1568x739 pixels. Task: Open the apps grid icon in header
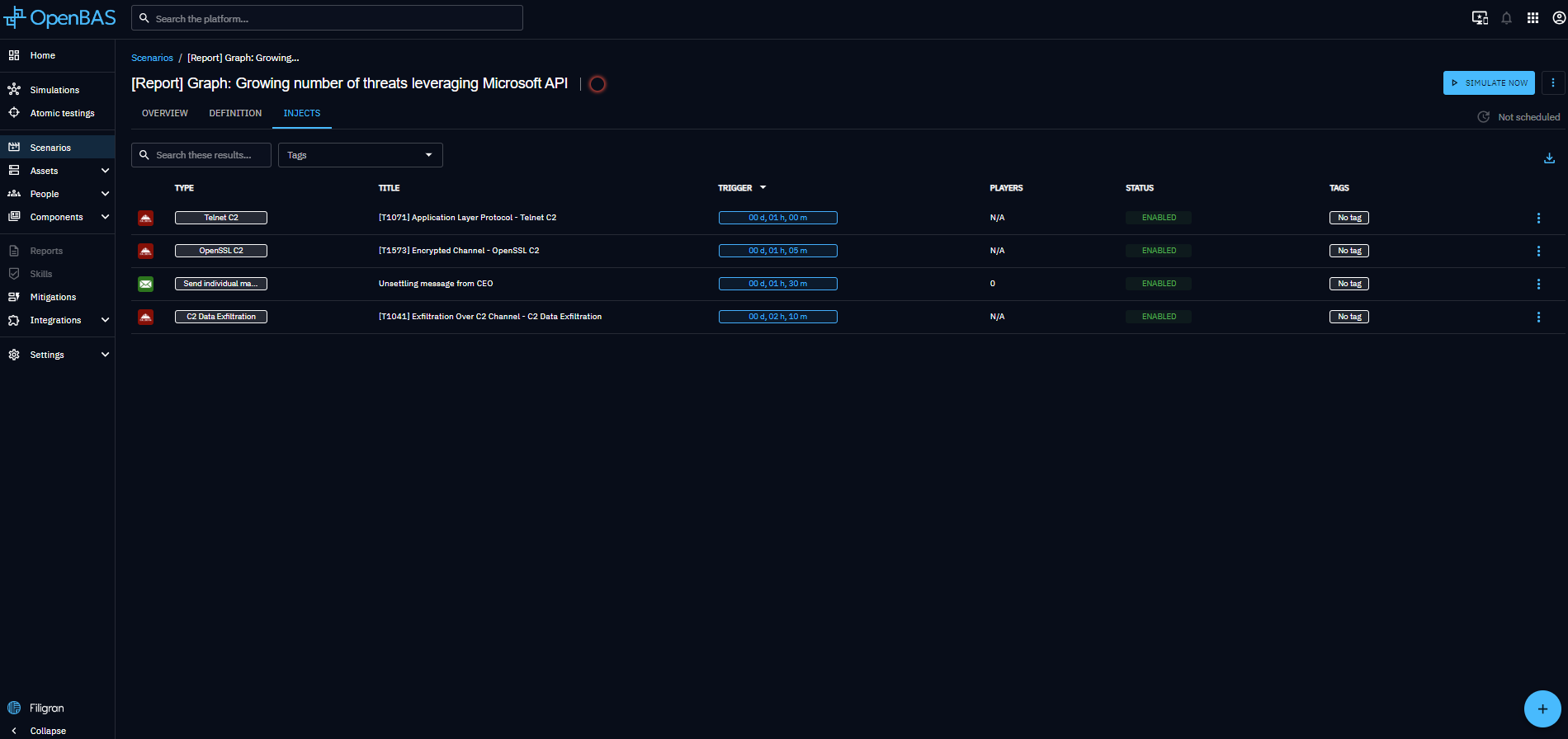[1533, 18]
